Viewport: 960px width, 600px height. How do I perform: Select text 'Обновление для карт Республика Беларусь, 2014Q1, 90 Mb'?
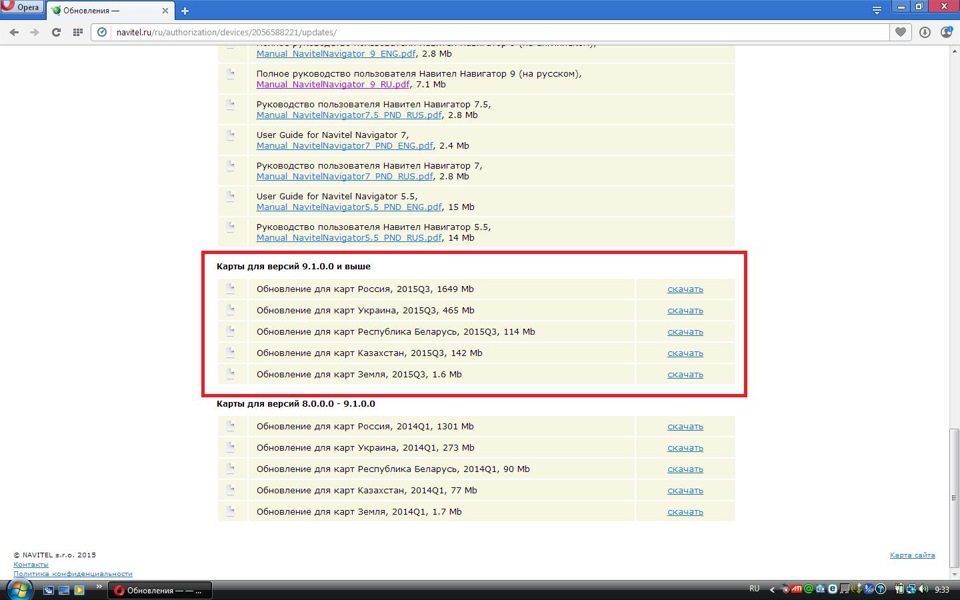coord(393,470)
